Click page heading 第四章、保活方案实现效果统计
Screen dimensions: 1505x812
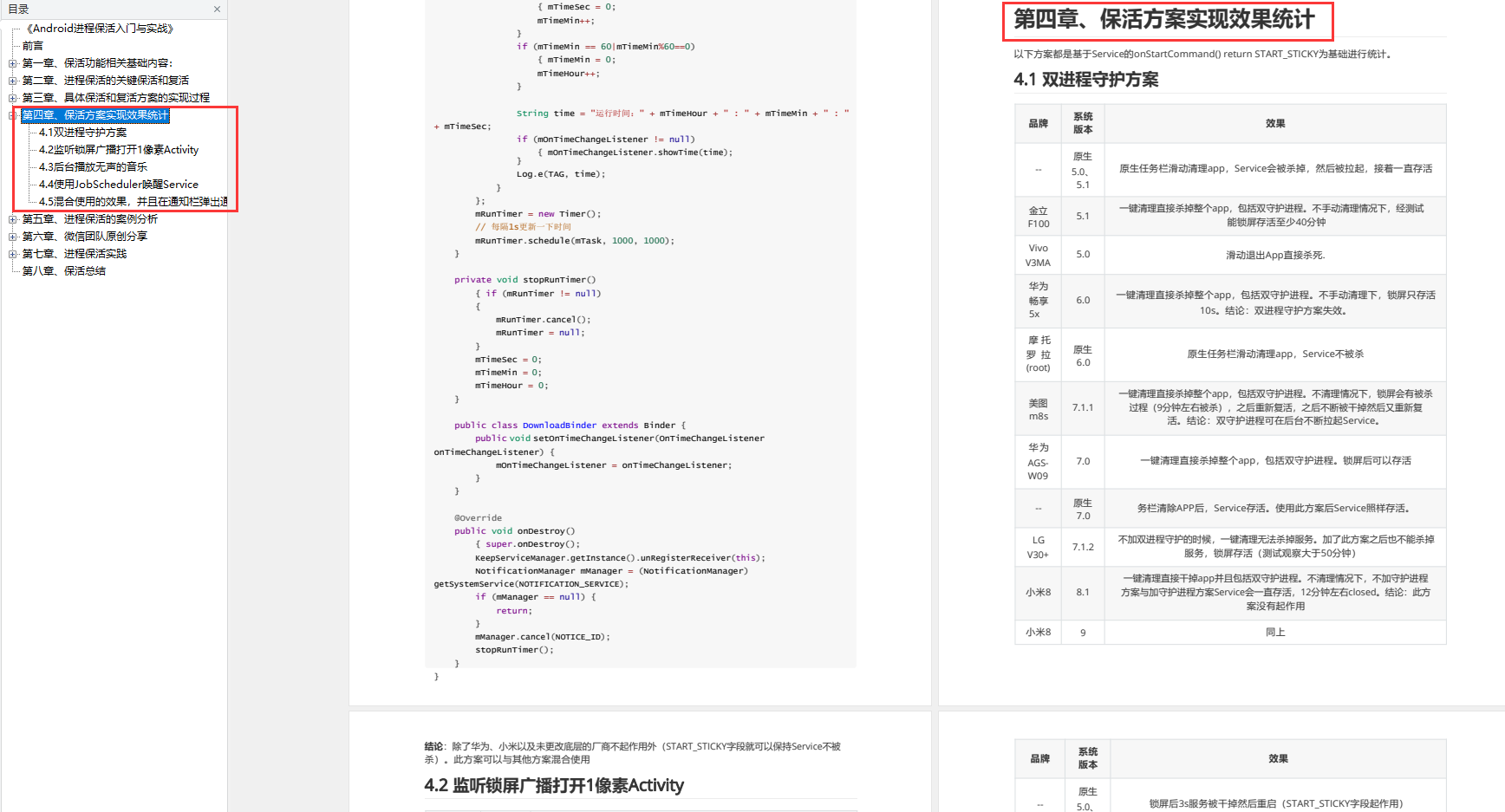pyautogui.click(x=1164, y=19)
